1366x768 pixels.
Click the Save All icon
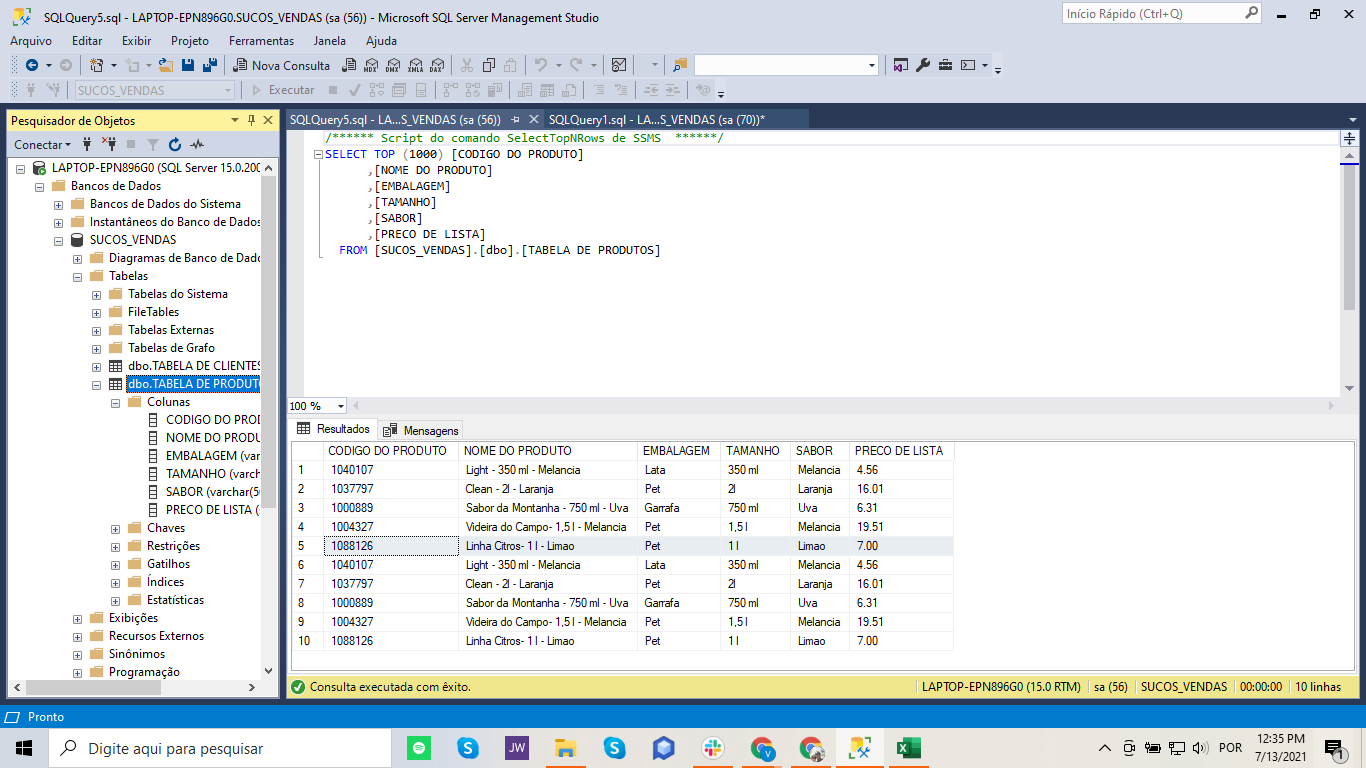coord(210,65)
